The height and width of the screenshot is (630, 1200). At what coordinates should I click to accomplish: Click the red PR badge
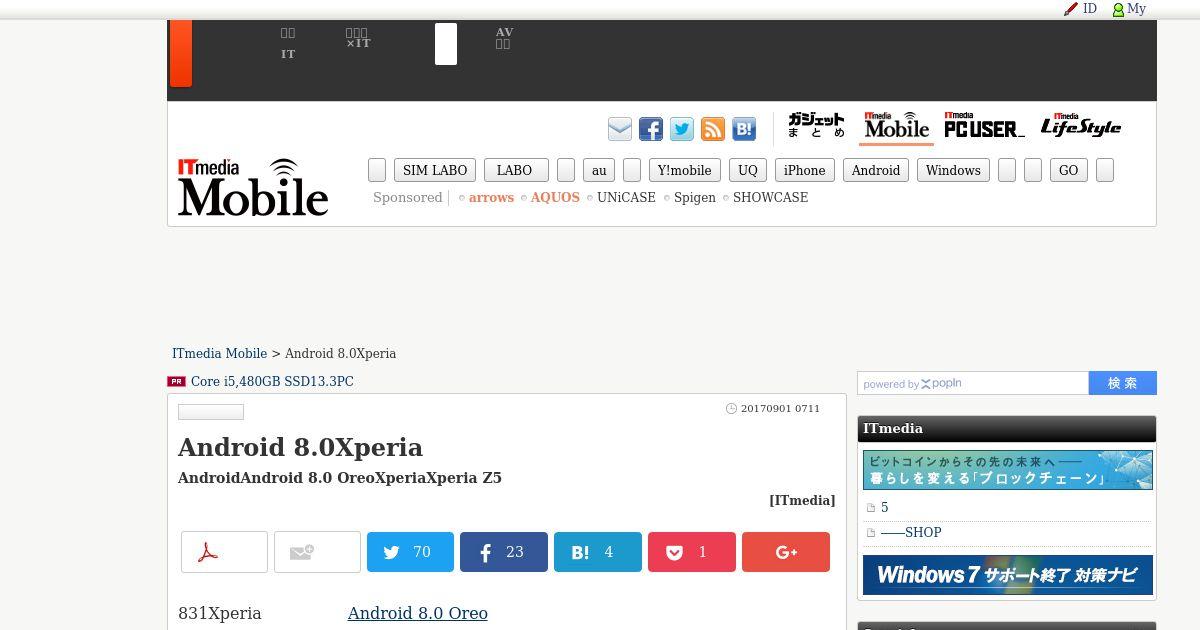click(177, 381)
